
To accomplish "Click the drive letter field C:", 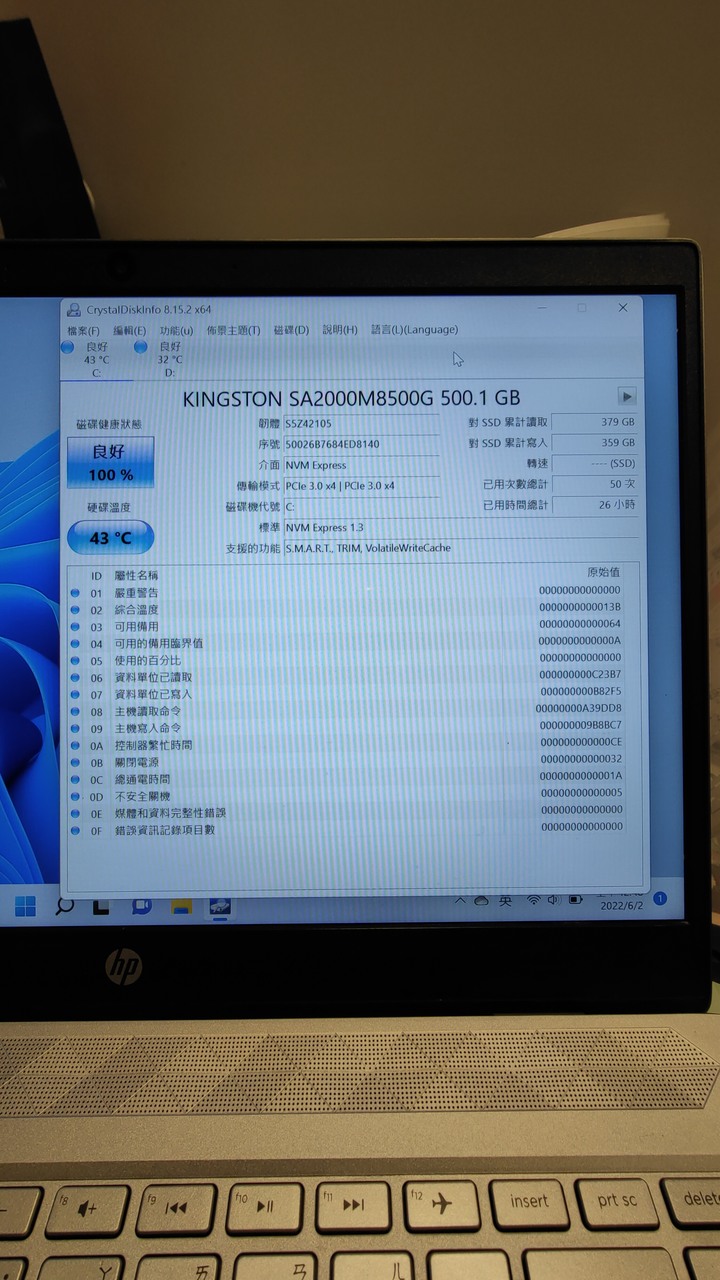I will pos(361,507).
